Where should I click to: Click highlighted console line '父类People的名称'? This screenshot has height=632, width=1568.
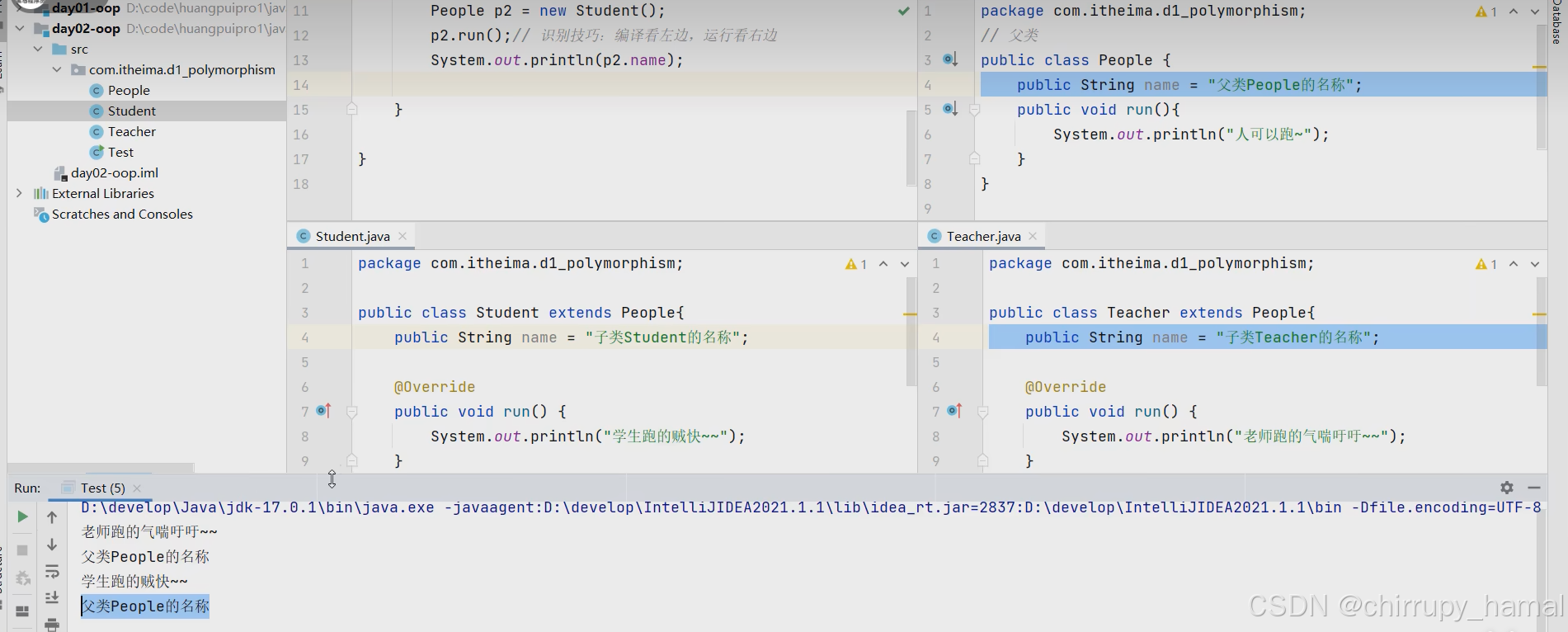tap(145, 606)
